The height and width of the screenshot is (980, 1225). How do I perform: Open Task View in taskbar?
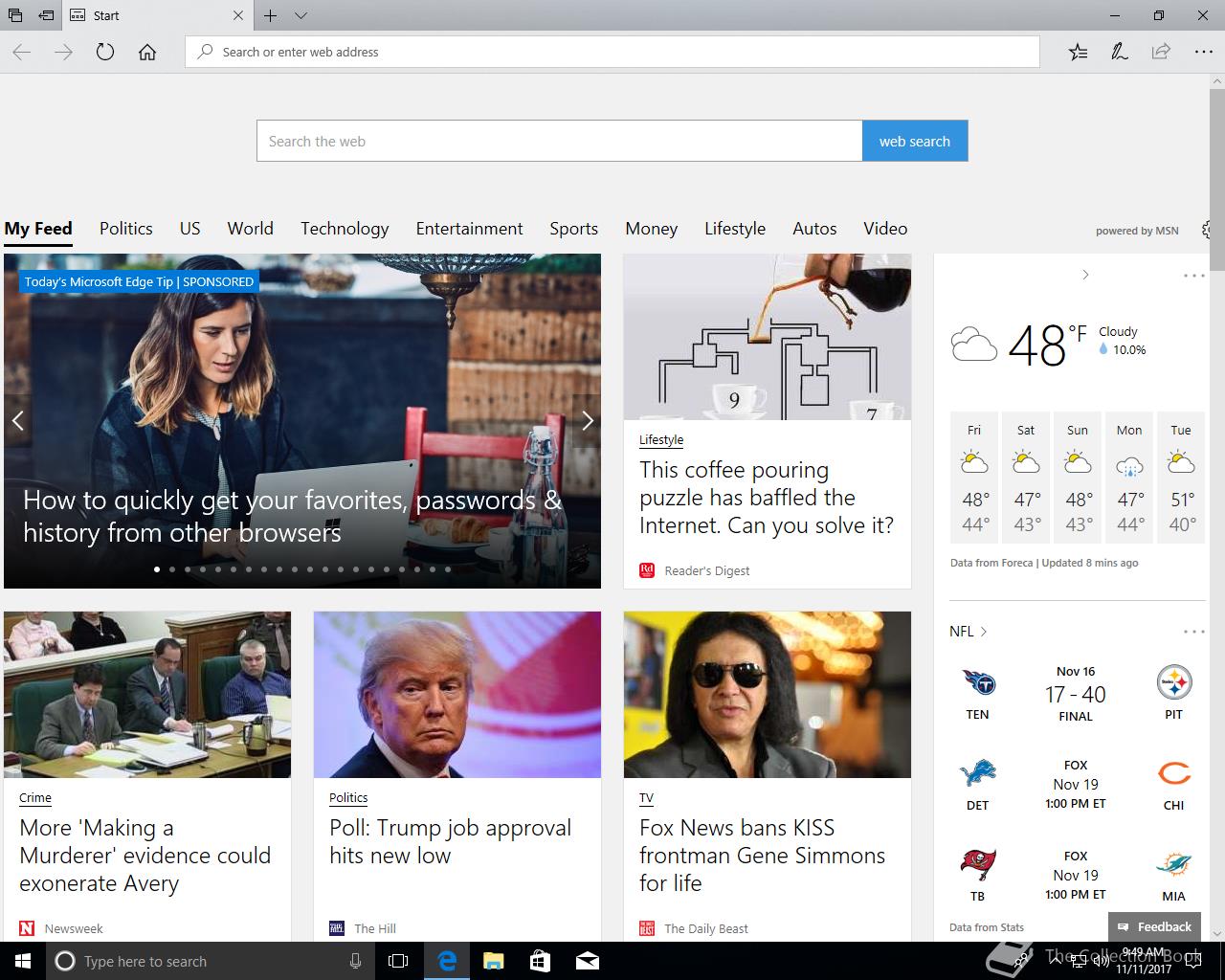(x=398, y=961)
